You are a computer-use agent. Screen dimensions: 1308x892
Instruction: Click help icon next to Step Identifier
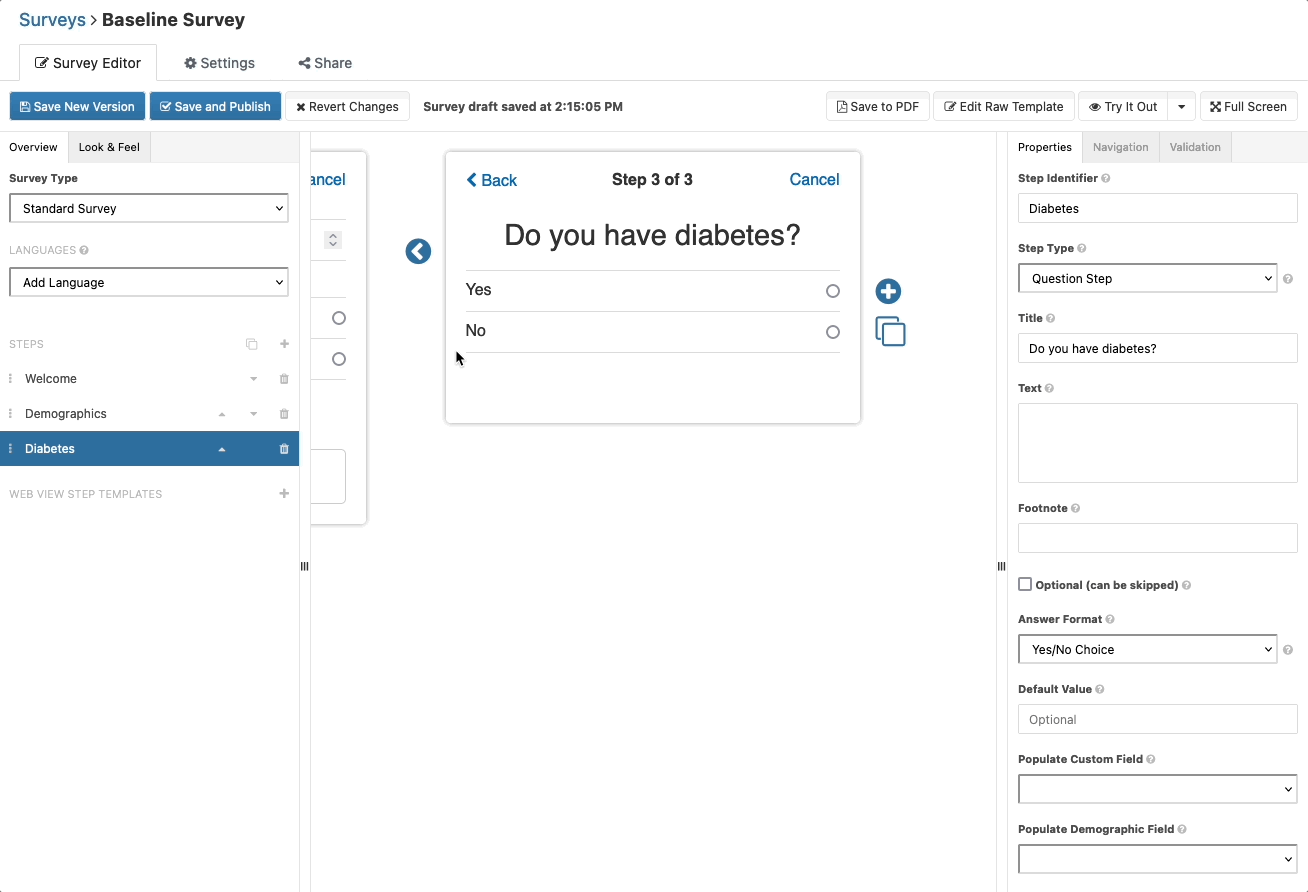click(1105, 178)
